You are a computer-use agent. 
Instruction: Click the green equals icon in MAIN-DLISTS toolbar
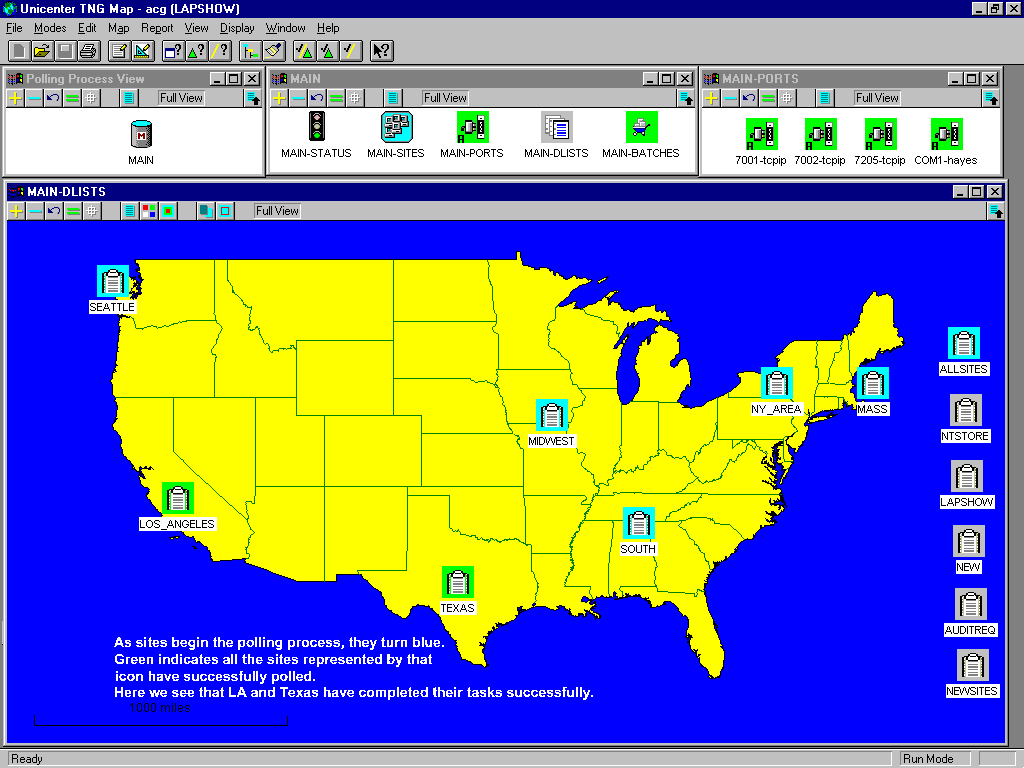click(73, 211)
